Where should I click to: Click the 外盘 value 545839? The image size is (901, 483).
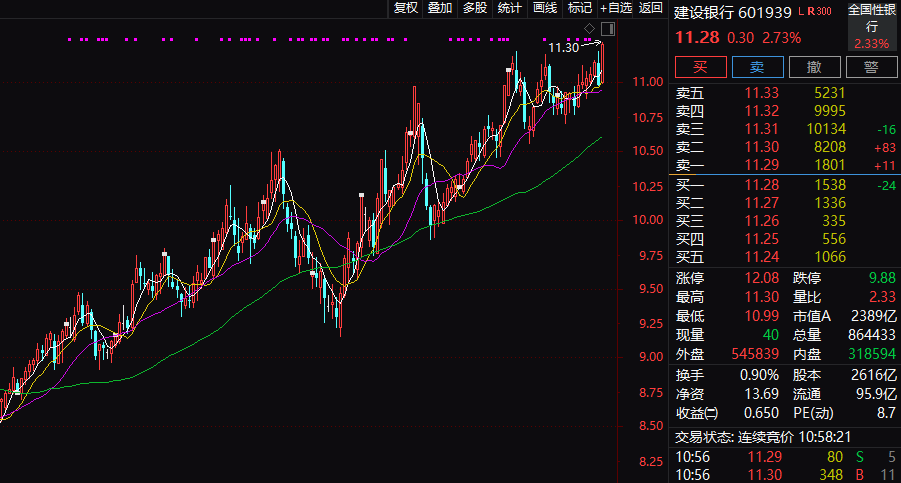(x=755, y=354)
